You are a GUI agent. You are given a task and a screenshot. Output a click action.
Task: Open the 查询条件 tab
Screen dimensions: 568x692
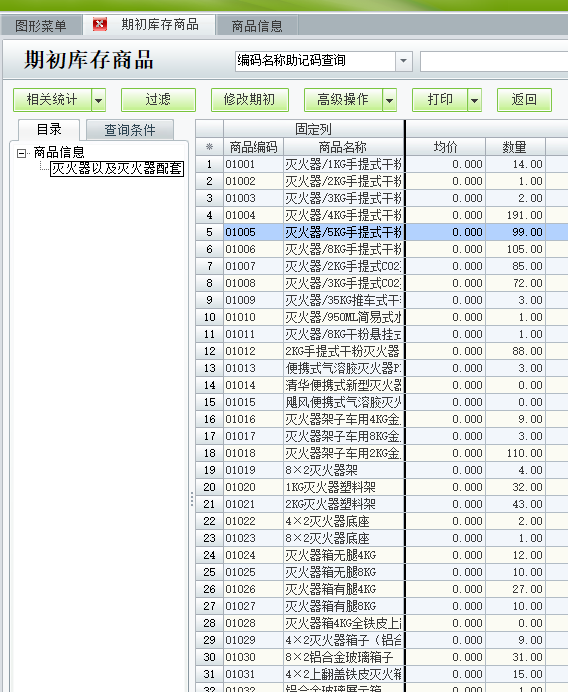(130, 130)
